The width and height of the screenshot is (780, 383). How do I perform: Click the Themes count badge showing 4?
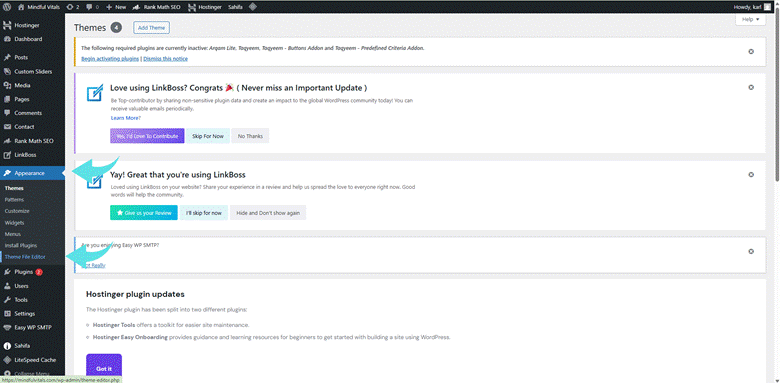pyautogui.click(x=116, y=28)
